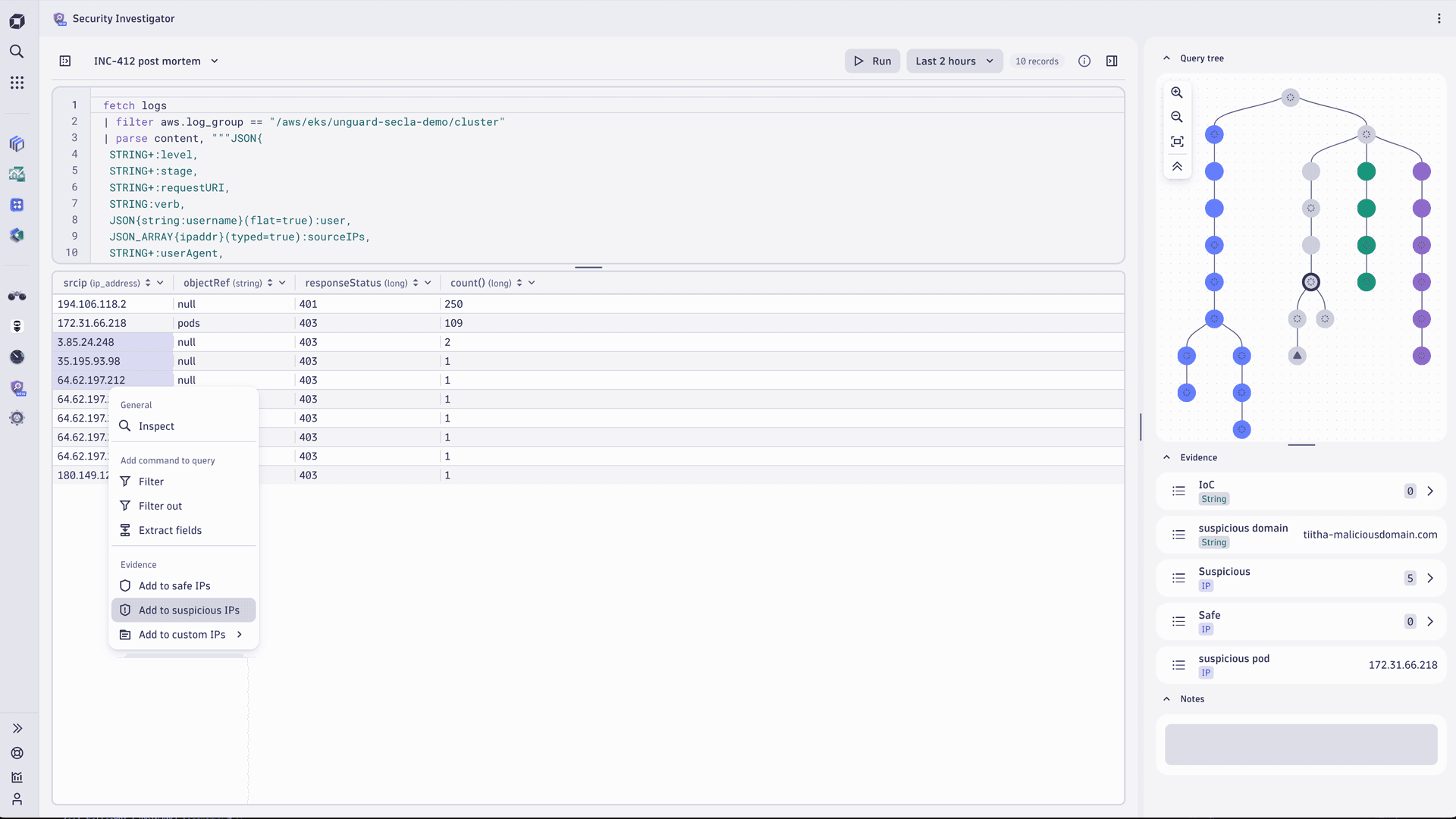The height and width of the screenshot is (819, 1456).
Task: Open the Suspicious IP evidence list icon
Action: 1178,579
